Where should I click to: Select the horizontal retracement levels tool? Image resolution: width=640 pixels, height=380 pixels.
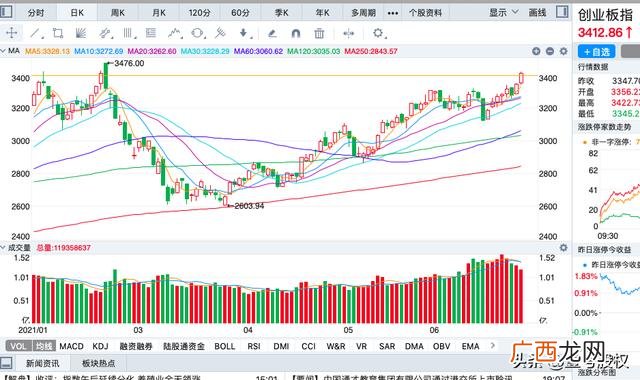tap(151, 33)
